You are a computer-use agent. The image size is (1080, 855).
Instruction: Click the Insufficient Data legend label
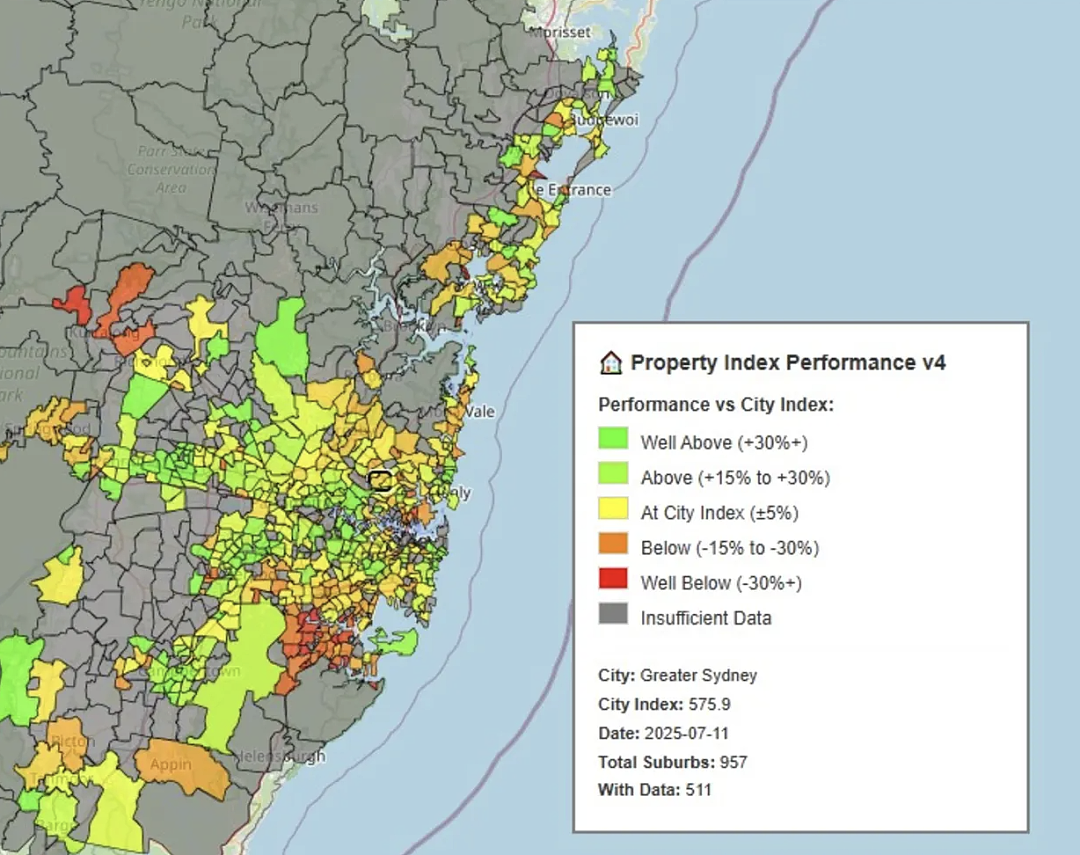click(x=706, y=618)
